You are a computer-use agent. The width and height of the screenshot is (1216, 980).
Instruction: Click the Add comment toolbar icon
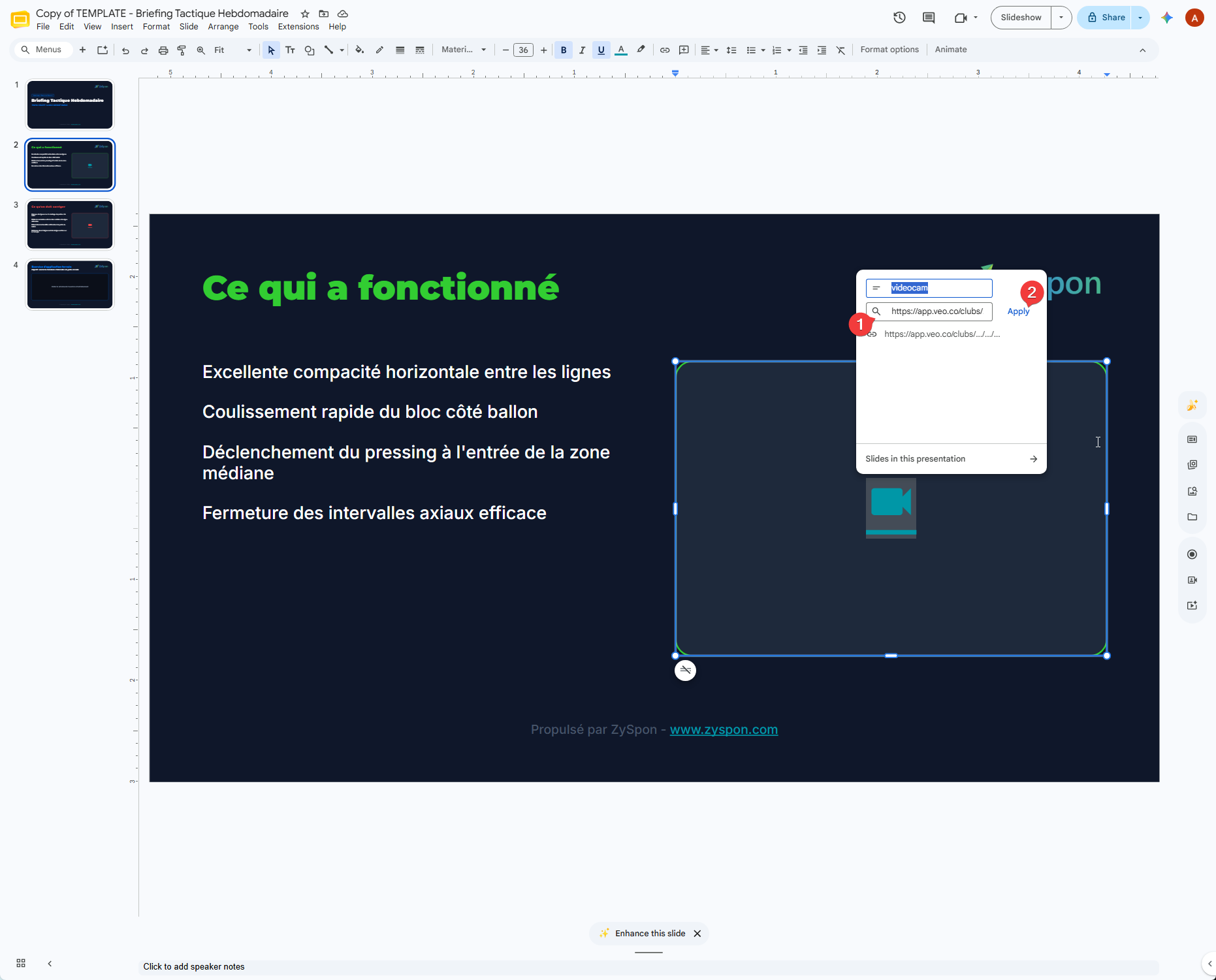(684, 50)
